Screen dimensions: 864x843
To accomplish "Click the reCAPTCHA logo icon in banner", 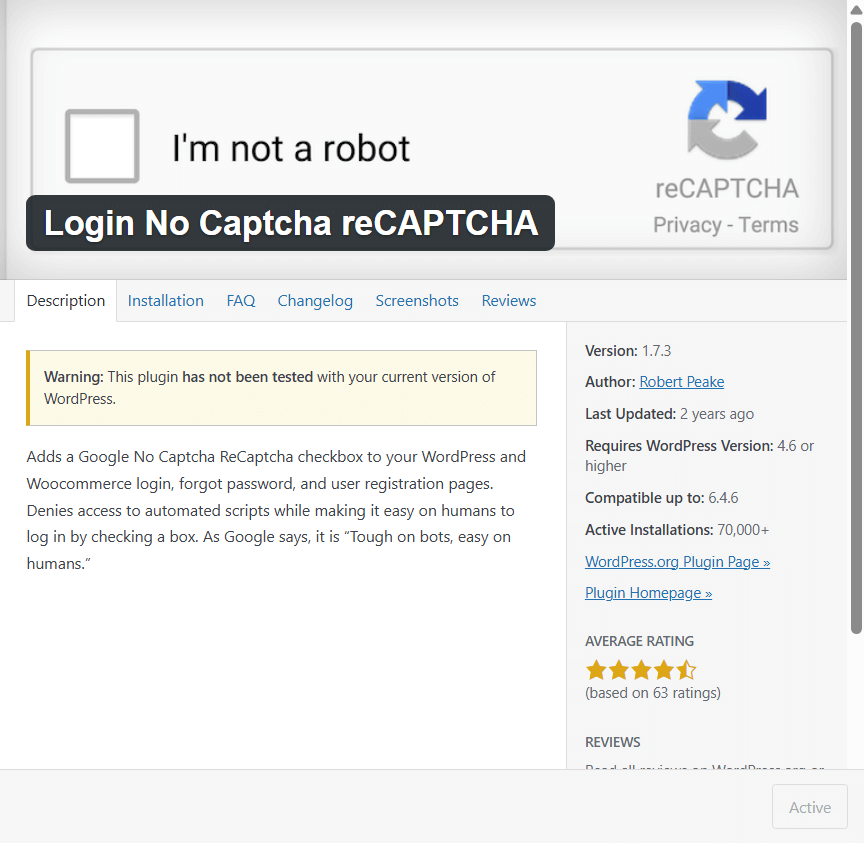I will click(727, 120).
